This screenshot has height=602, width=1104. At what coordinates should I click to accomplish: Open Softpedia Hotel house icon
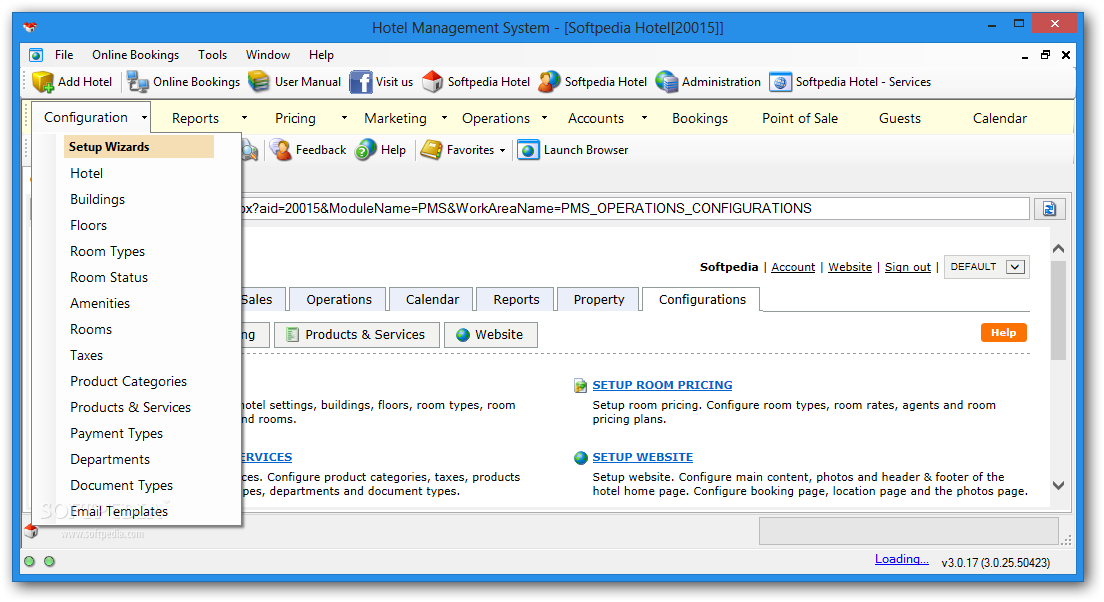coord(432,82)
